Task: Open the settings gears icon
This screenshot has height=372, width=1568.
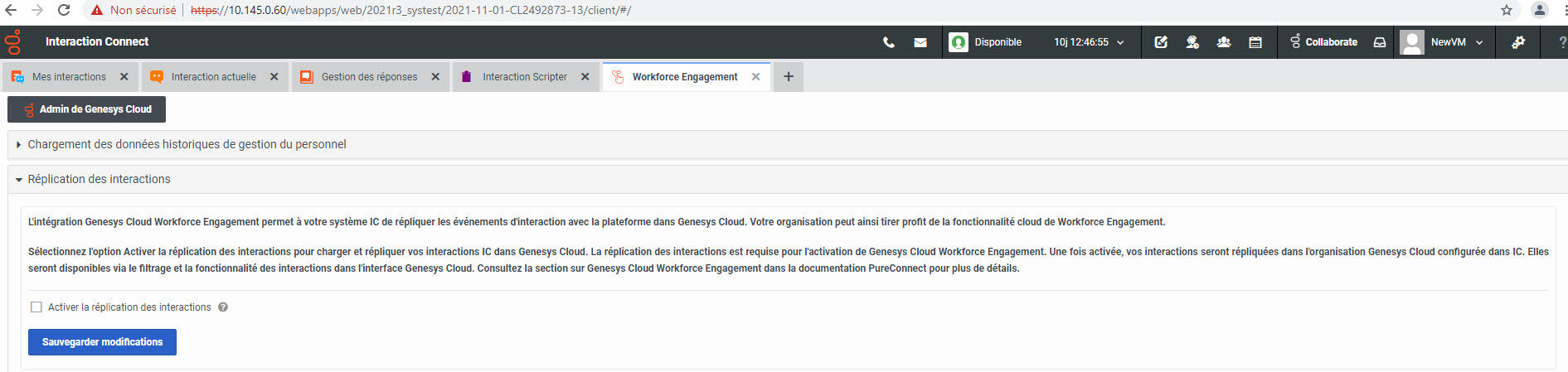Action: (1518, 42)
